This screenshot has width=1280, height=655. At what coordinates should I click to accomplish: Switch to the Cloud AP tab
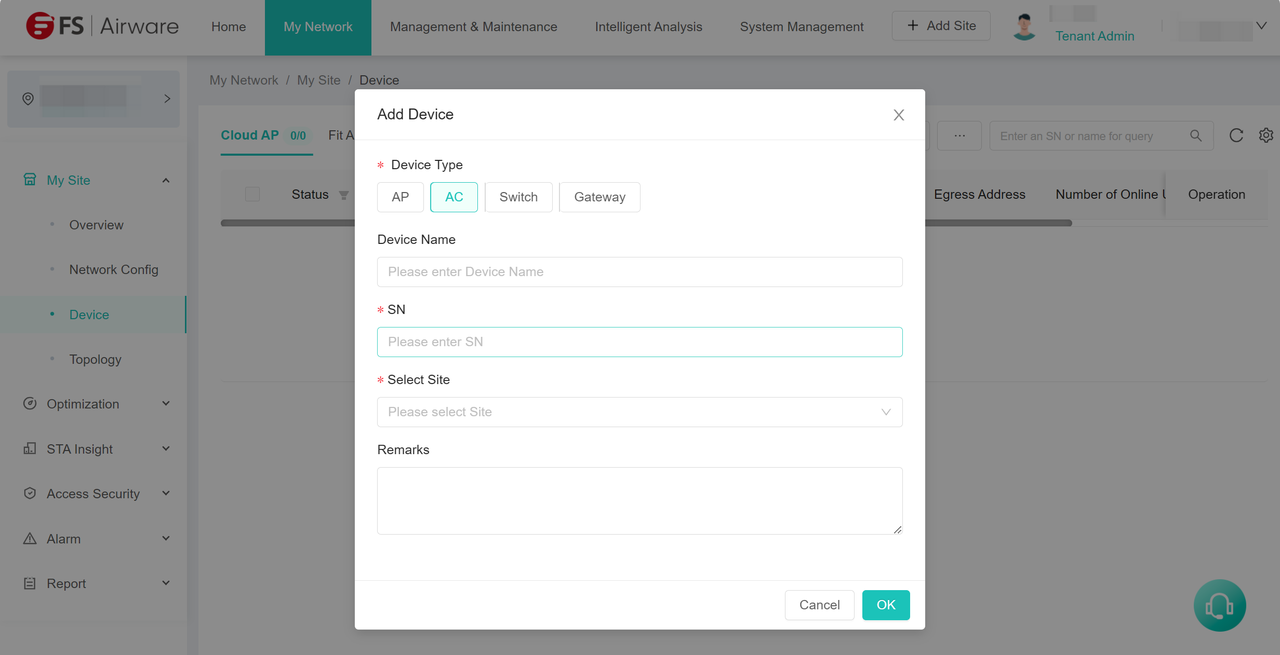(x=250, y=135)
